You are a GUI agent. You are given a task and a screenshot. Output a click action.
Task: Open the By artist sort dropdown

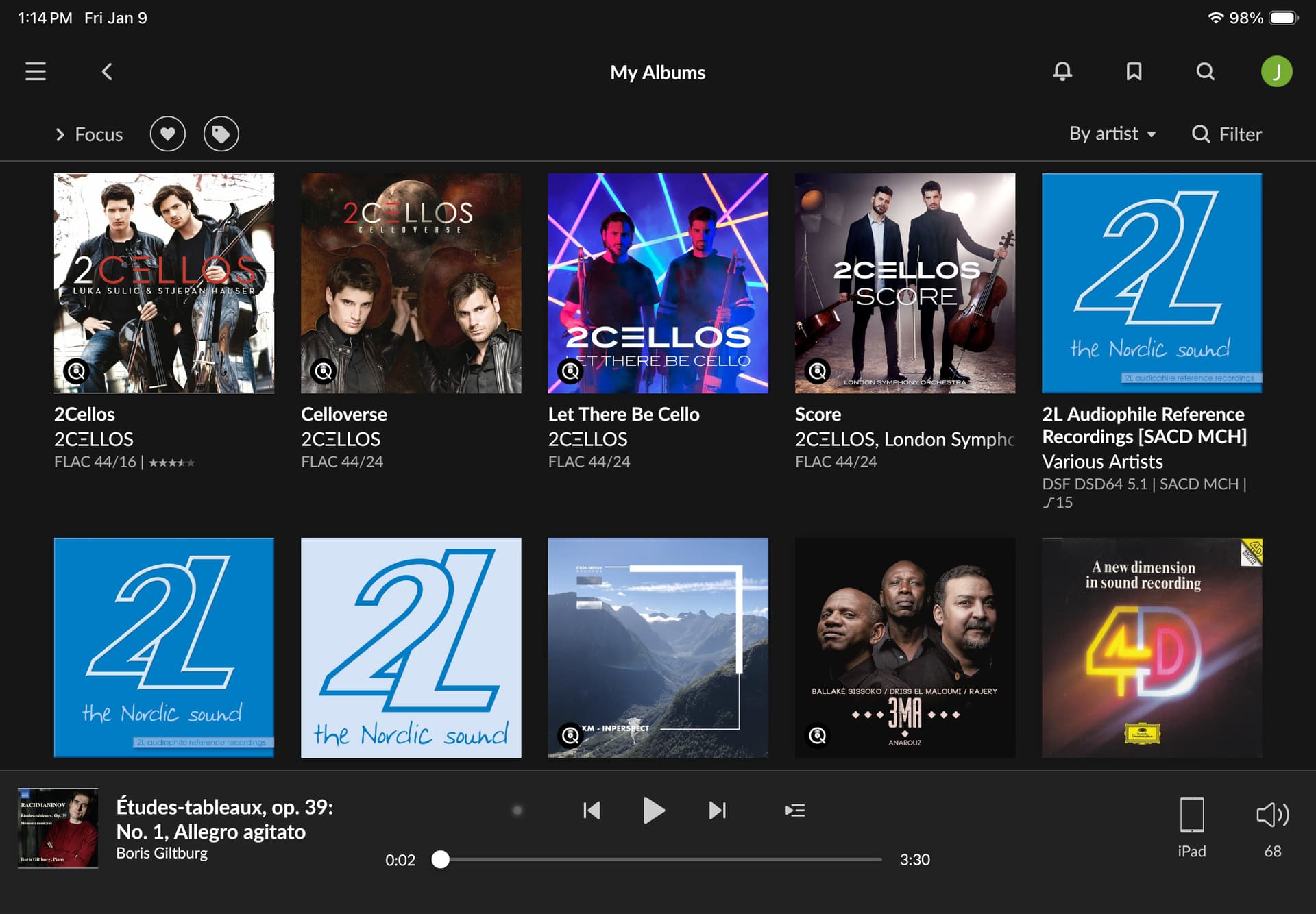point(1112,134)
